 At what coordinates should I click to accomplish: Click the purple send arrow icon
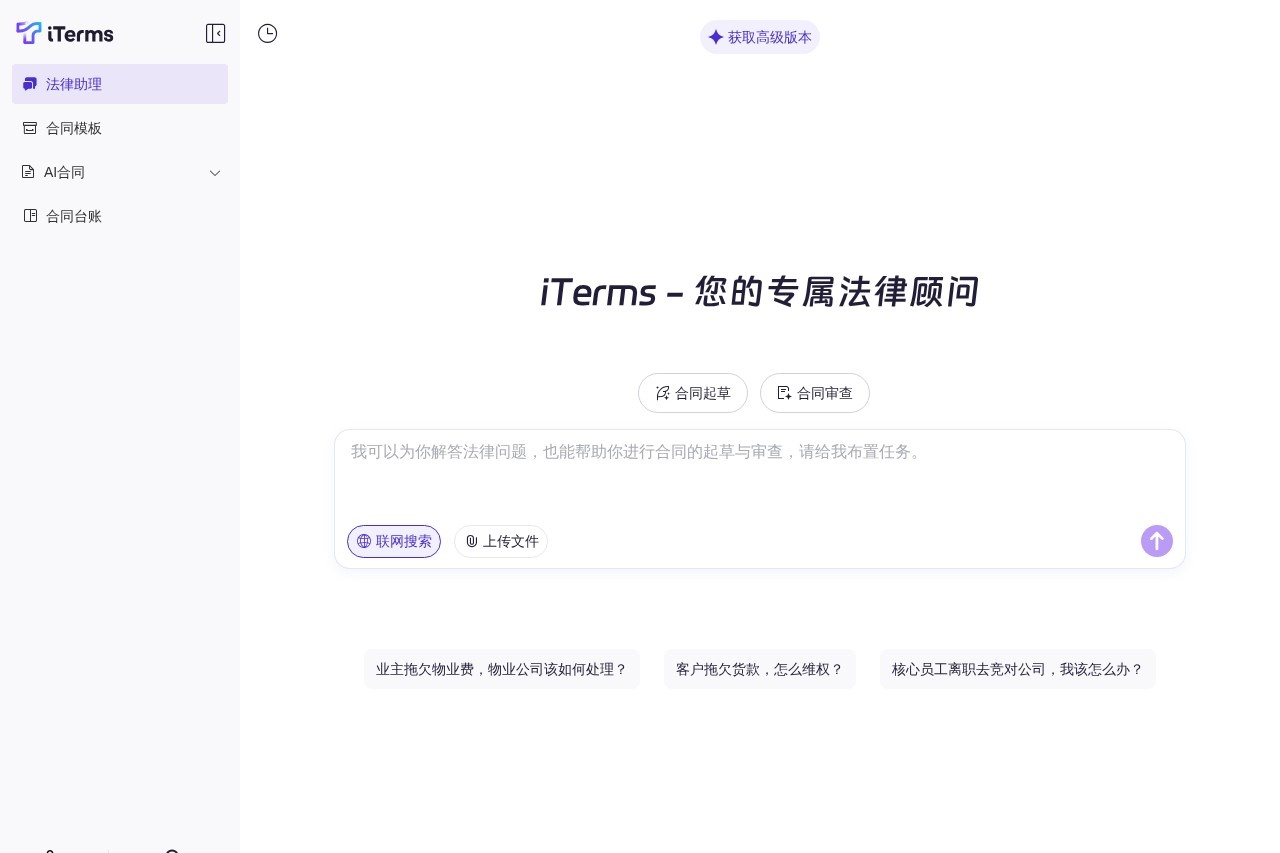[1156, 541]
